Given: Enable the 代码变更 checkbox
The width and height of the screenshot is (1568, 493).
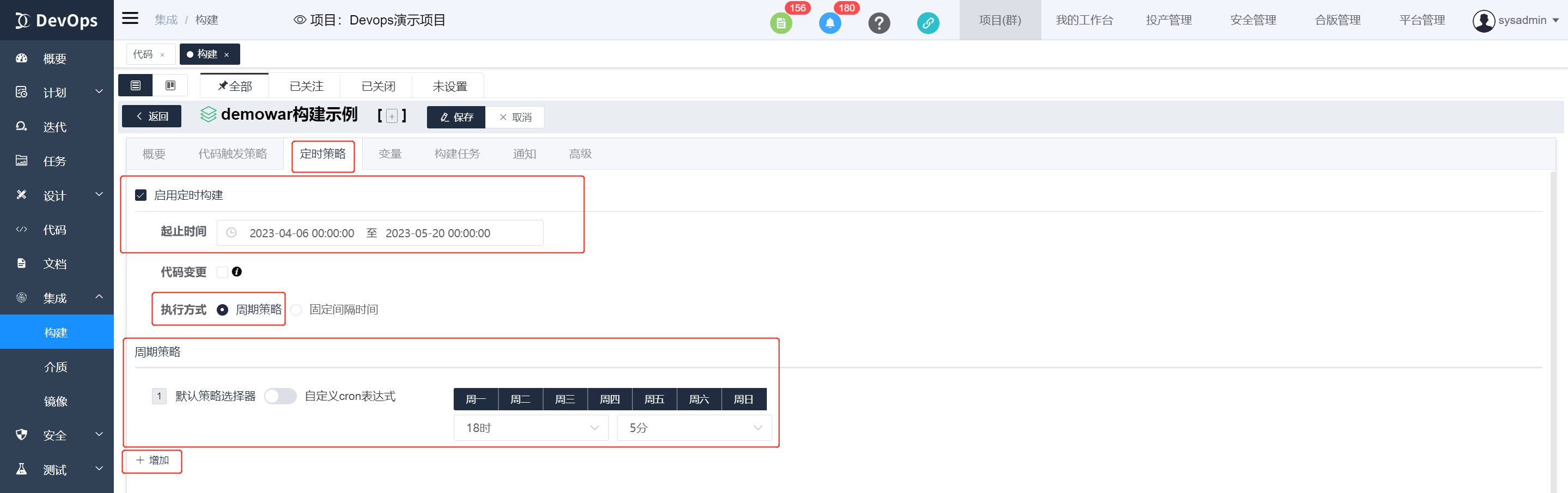Looking at the screenshot, I should pyautogui.click(x=222, y=272).
